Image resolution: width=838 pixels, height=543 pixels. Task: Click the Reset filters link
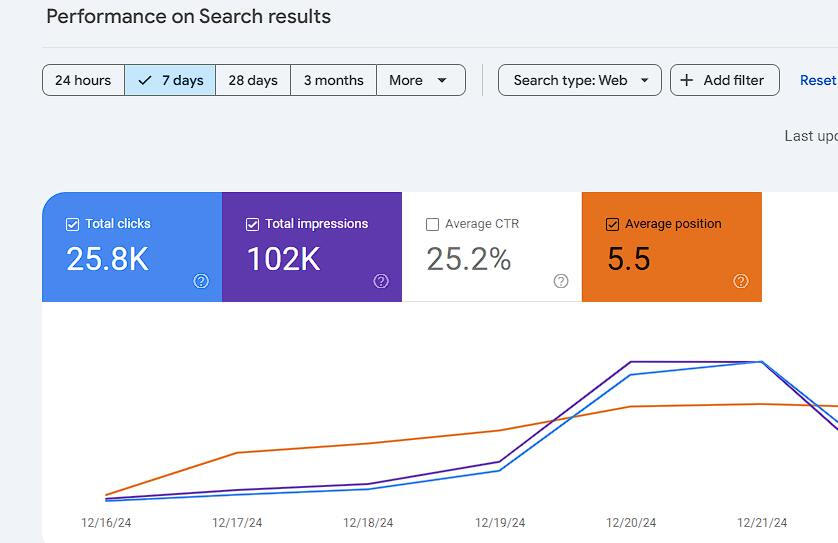(x=819, y=80)
